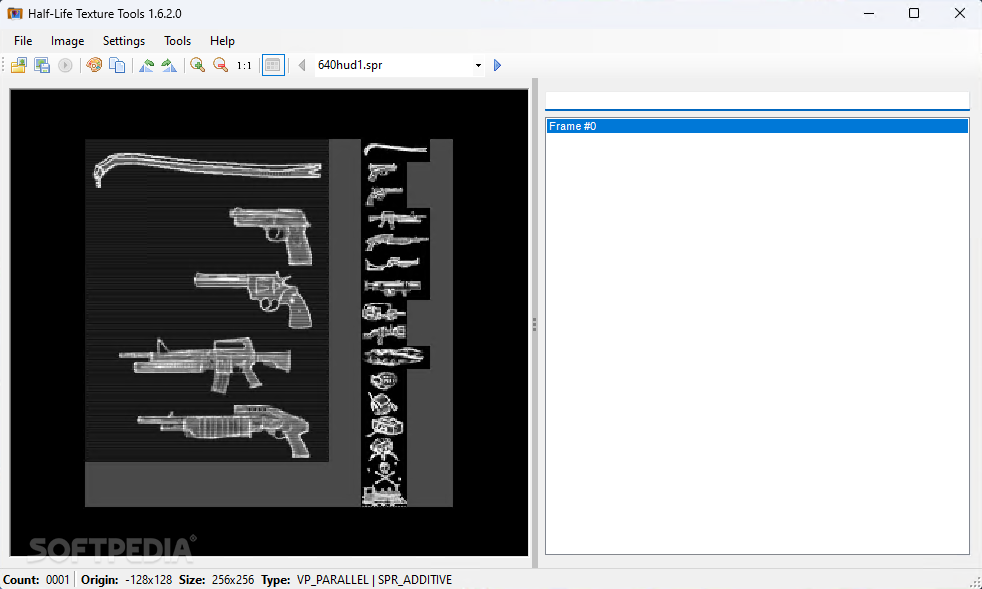Close the Half-Life Texture Tools window
982x589 pixels.
pyautogui.click(x=959, y=13)
